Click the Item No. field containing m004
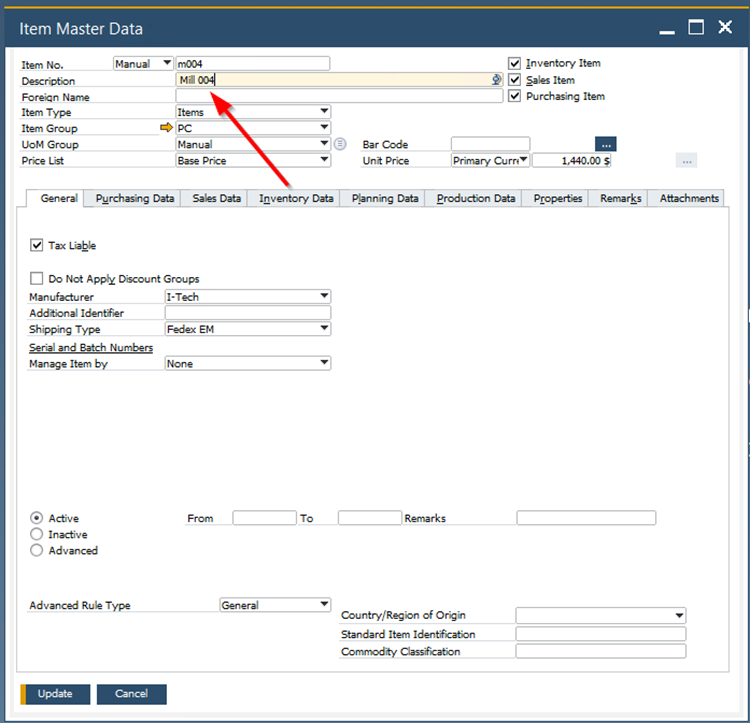The width and height of the screenshot is (750, 723). pyautogui.click(x=253, y=64)
